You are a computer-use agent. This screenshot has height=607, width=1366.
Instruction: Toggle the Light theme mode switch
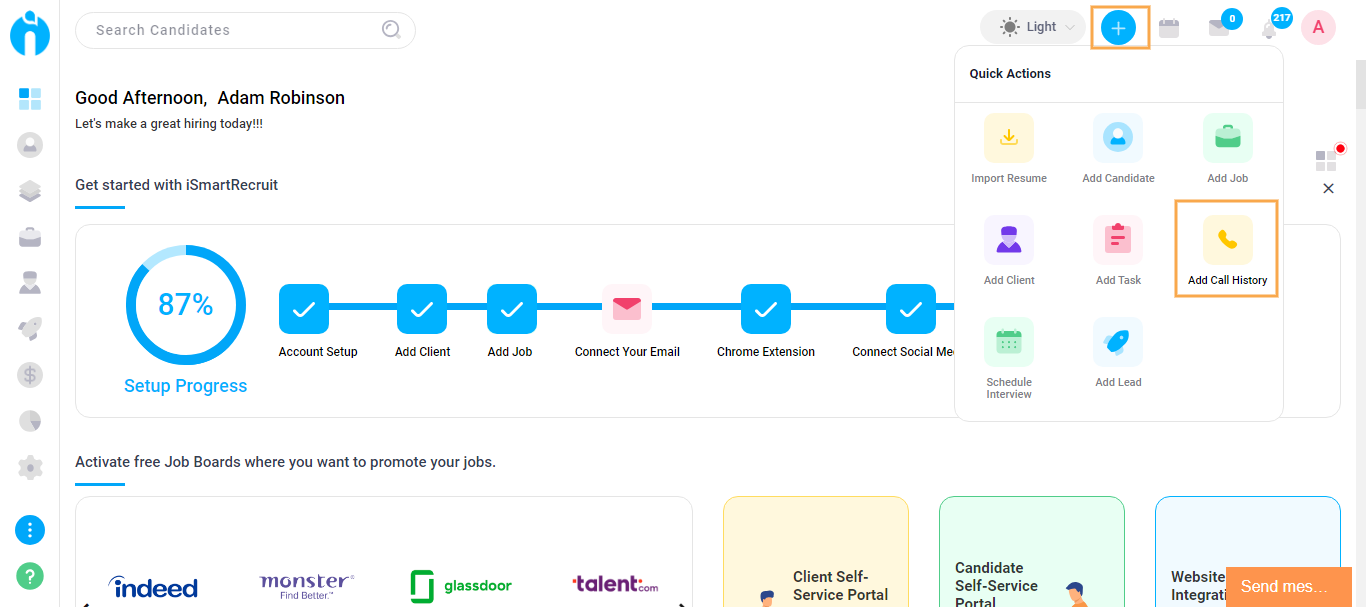[1032, 27]
